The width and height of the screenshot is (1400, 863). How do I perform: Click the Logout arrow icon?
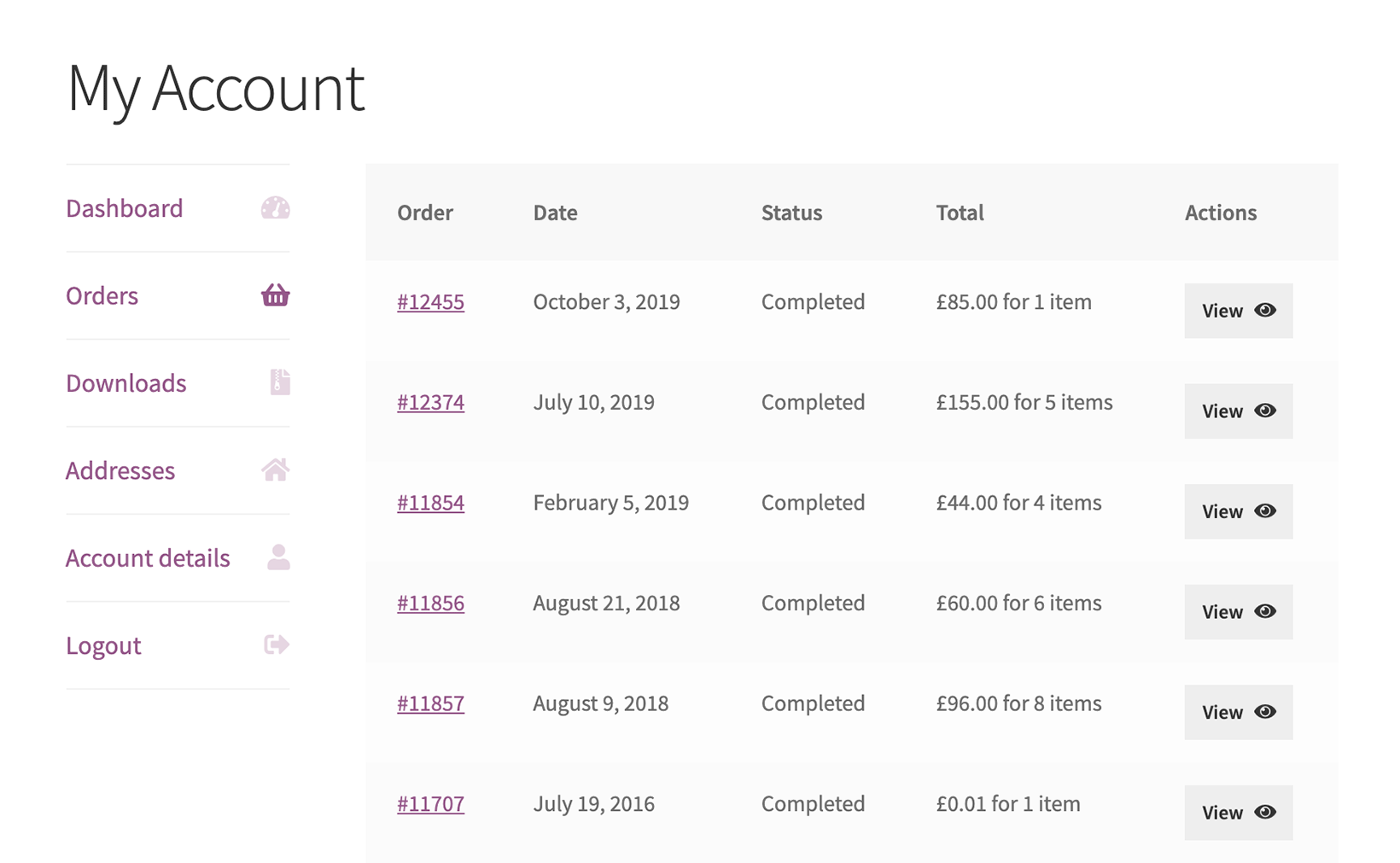click(276, 644)
